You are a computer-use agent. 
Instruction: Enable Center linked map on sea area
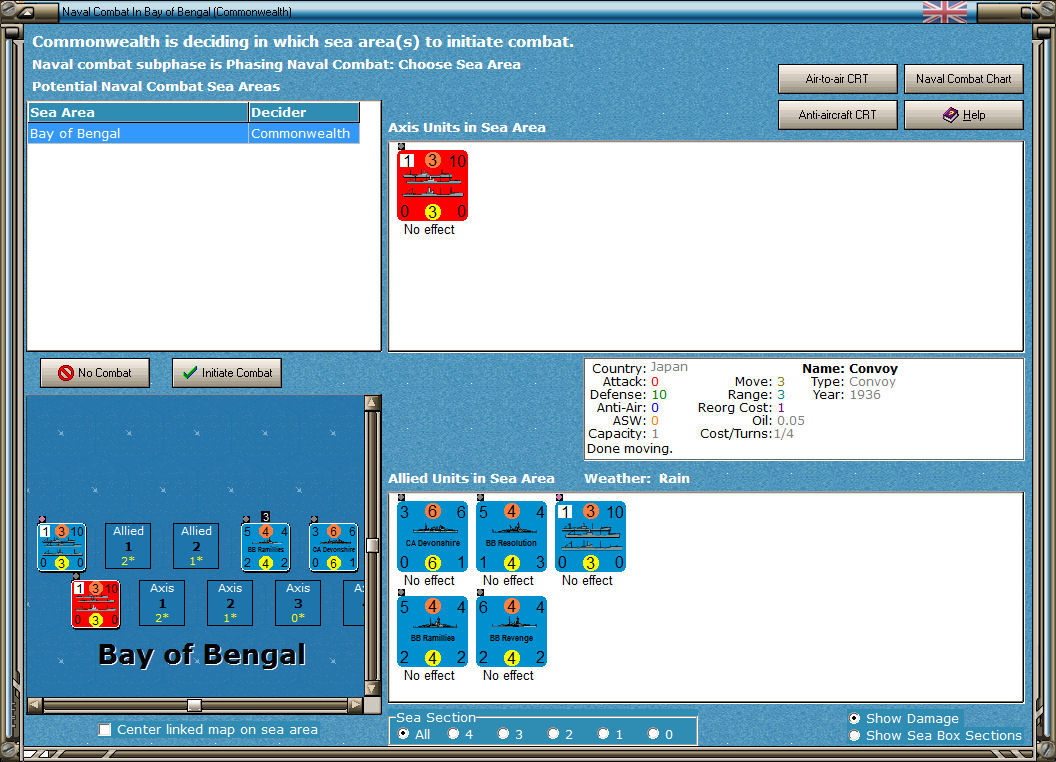pyautogui.click(x=105, y=730)
